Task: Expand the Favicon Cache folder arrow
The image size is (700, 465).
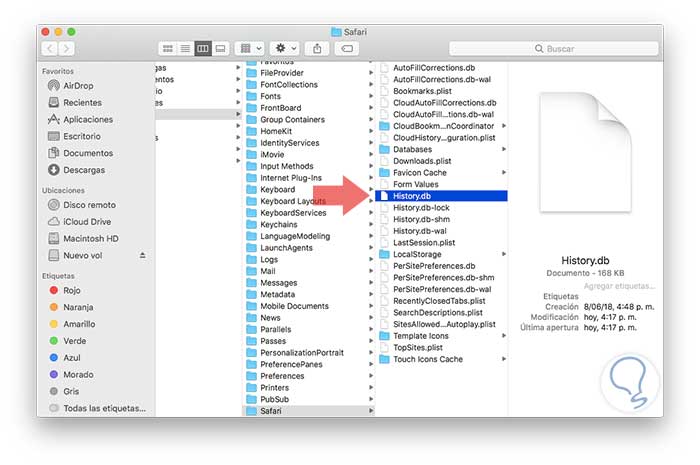Action: coord(504,172)
